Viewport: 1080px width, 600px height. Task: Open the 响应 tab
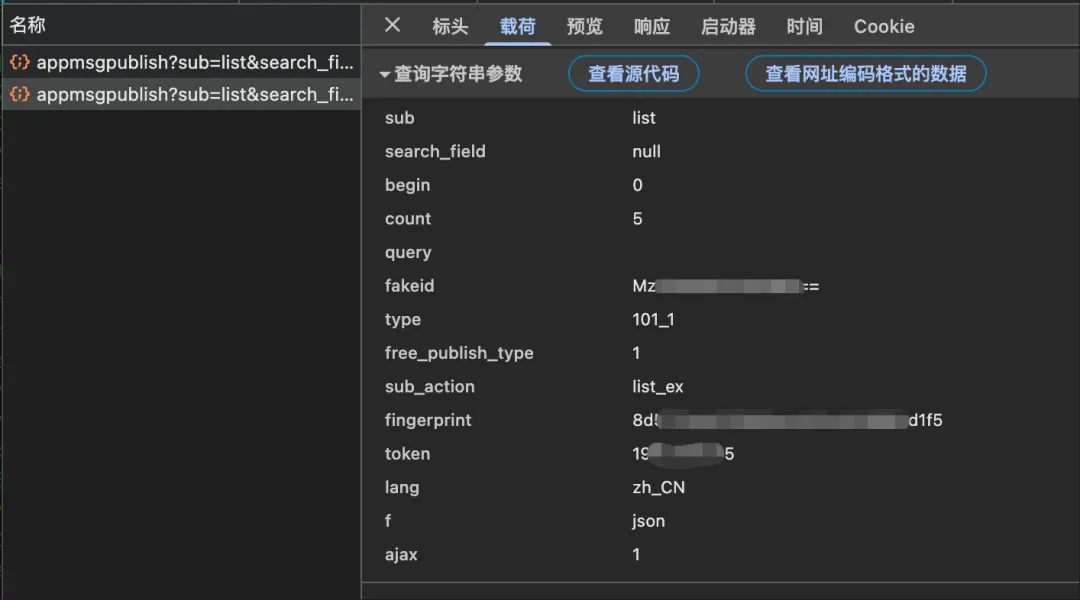coord(652,27)
